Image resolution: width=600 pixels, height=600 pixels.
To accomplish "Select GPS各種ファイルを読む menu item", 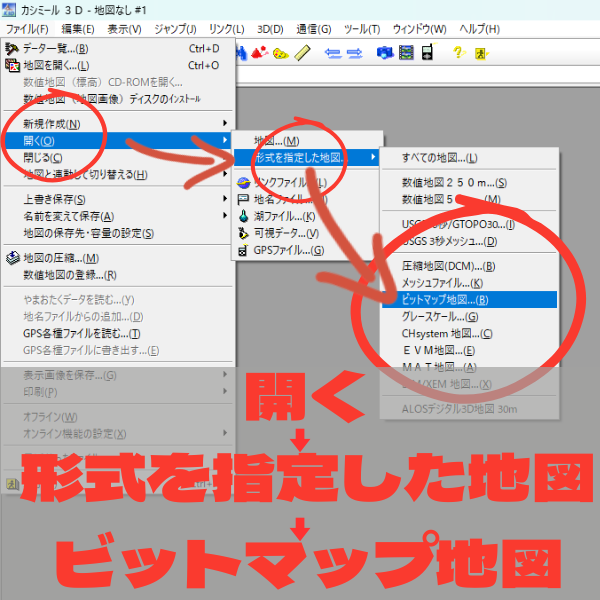I will point(82,333).
